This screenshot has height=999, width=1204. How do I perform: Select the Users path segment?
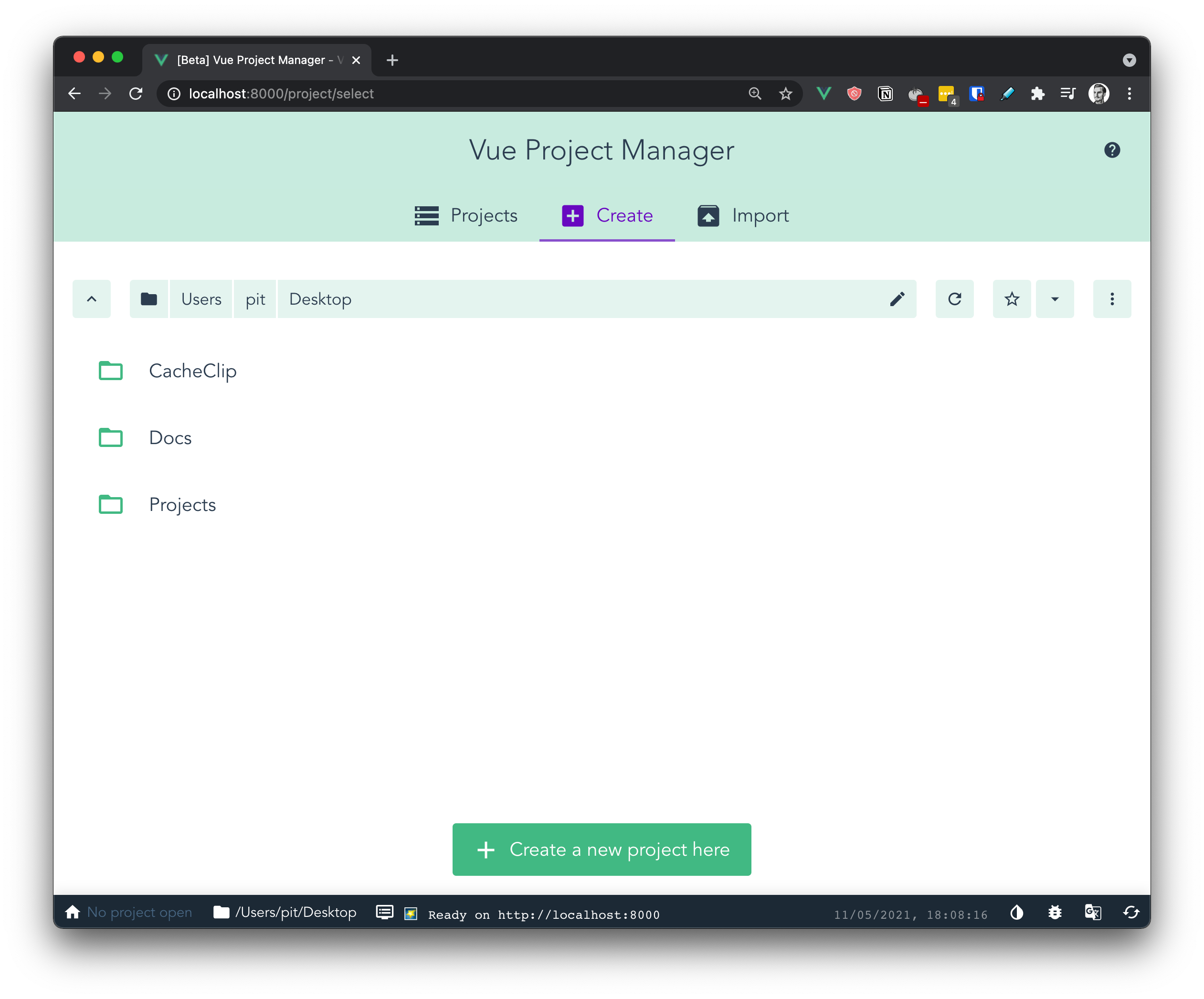(201, 299)
